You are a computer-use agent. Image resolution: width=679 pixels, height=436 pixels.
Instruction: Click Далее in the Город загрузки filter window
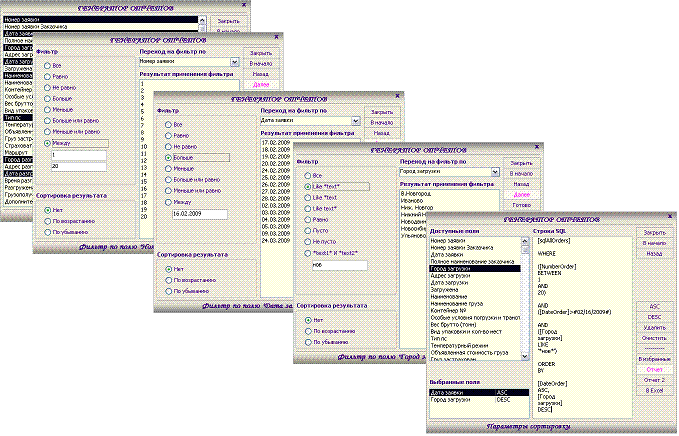pyautogui.click(x=521, y=194)
